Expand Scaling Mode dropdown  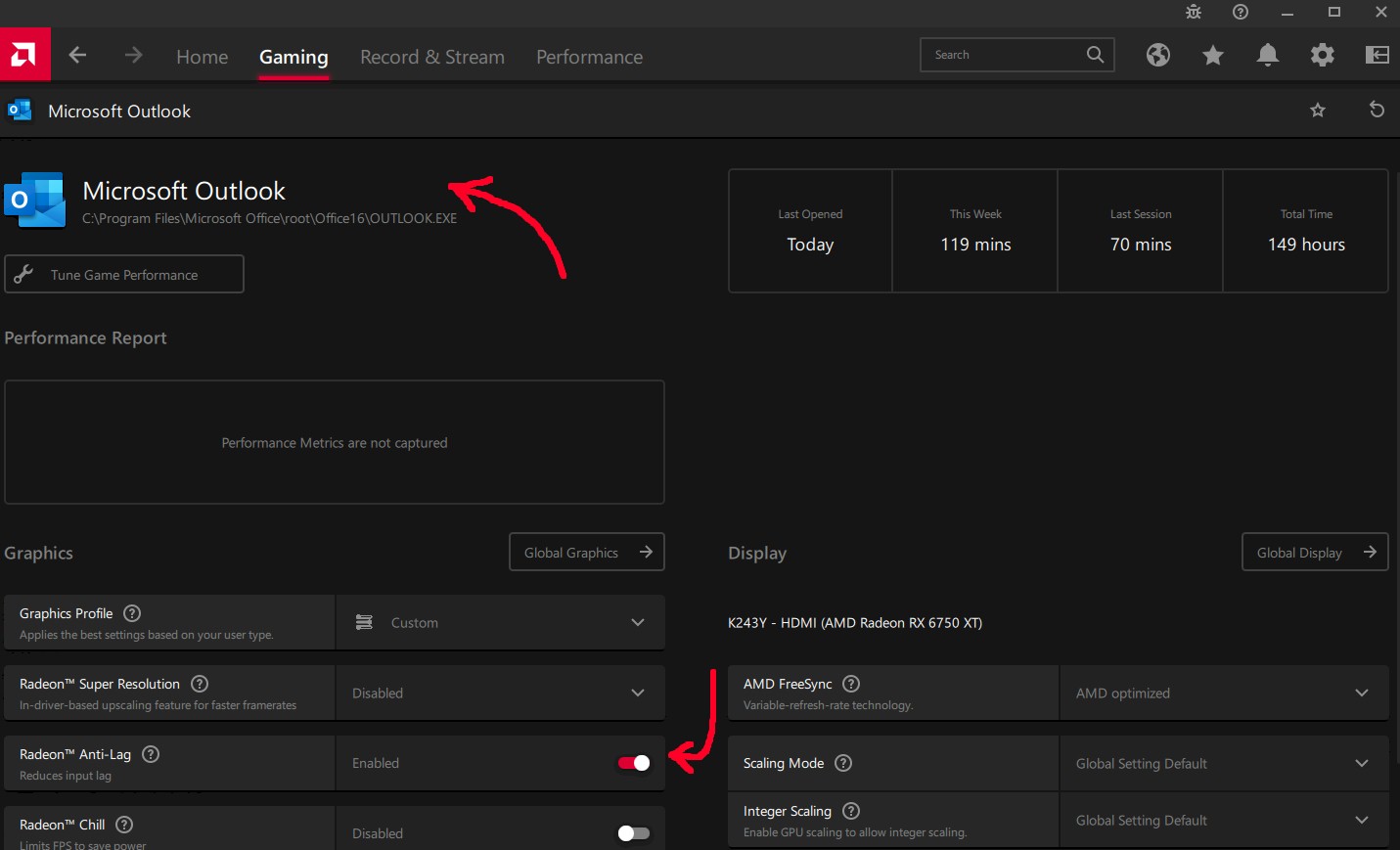[x=1224, y=763]
